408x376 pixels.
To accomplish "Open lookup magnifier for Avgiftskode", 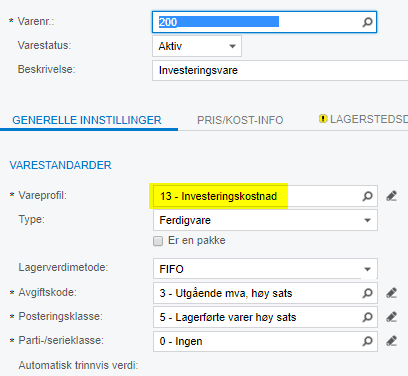I will 367,293.
